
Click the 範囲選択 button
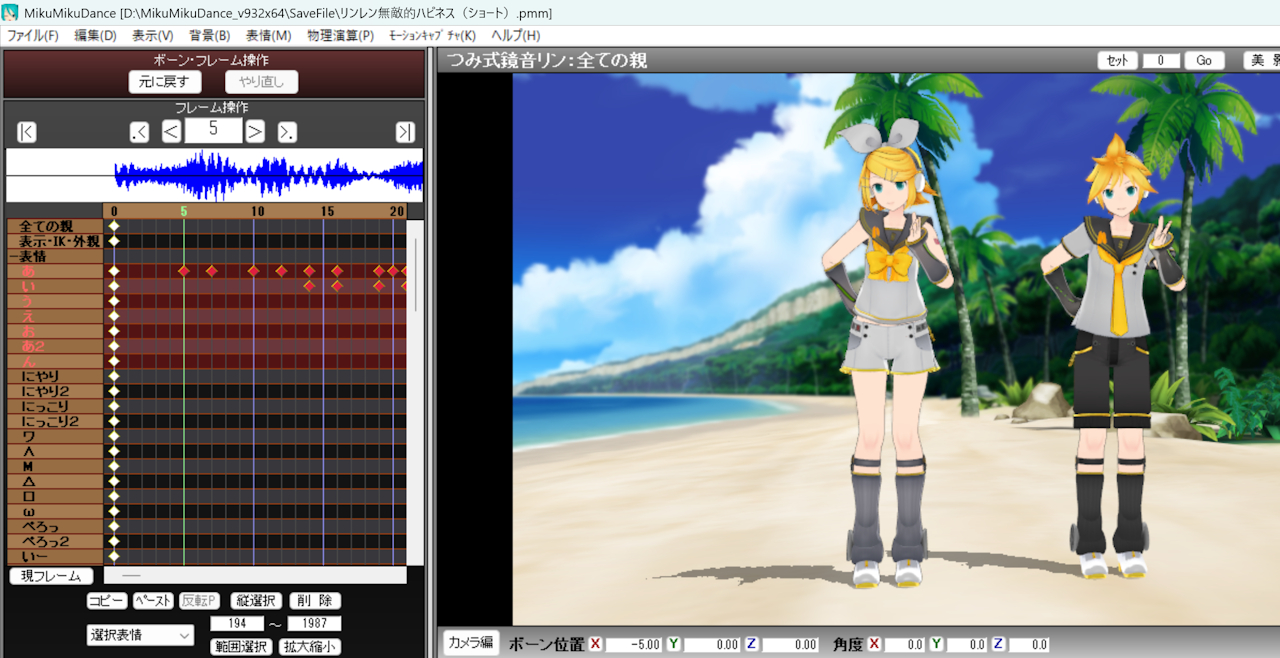241,647
